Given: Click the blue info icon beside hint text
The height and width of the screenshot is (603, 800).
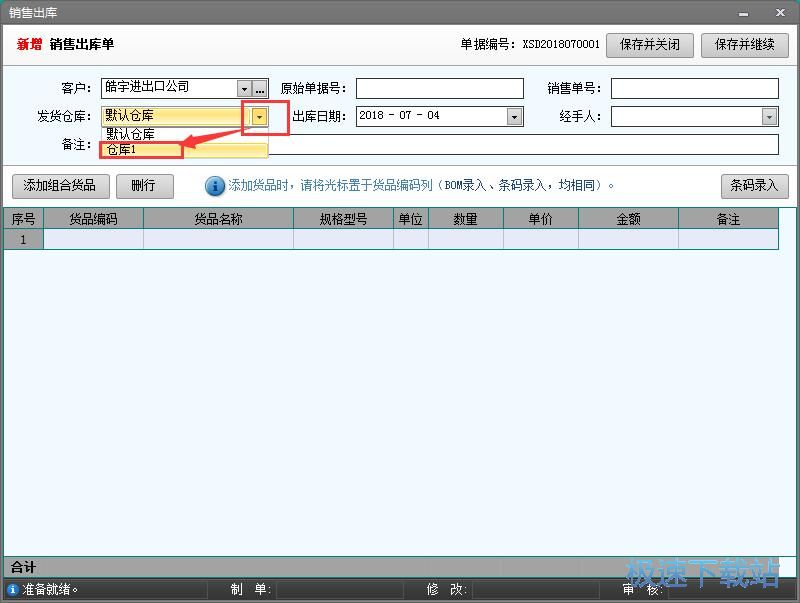Looking at the screenshot, I should pyautogui.click(x=215, y=186).
